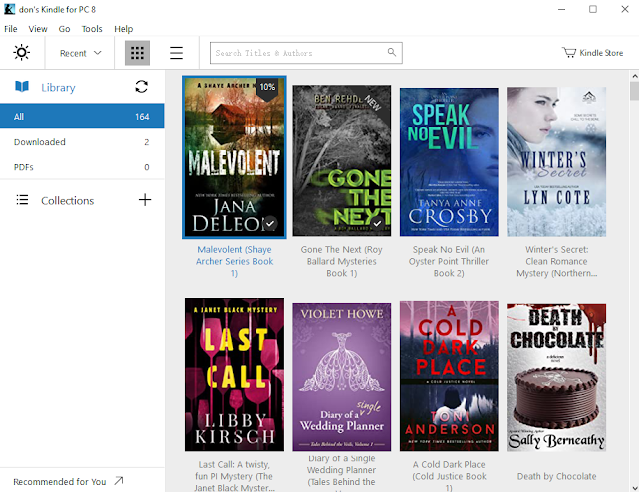639x492 pixels.
Task: Open Speak No Evil book cover
Action: pos(449,162)
